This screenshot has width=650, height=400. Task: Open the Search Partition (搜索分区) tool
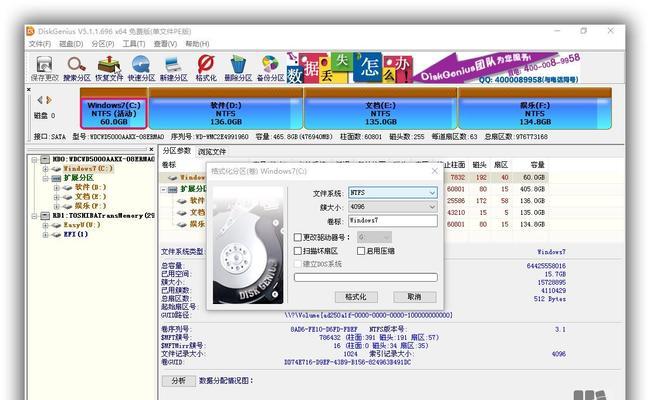coord(77,68)
